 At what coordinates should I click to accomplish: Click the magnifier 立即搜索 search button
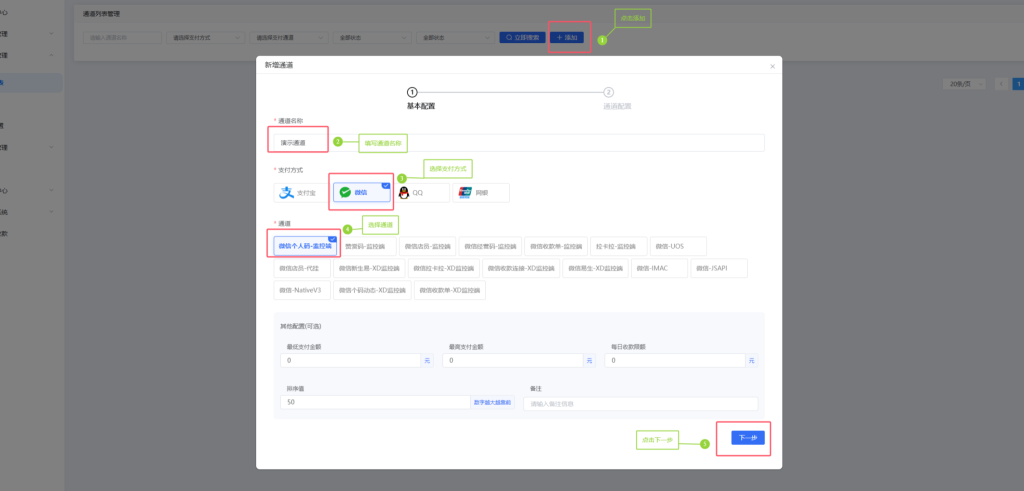pyautogui.click(x=522, y=38)
